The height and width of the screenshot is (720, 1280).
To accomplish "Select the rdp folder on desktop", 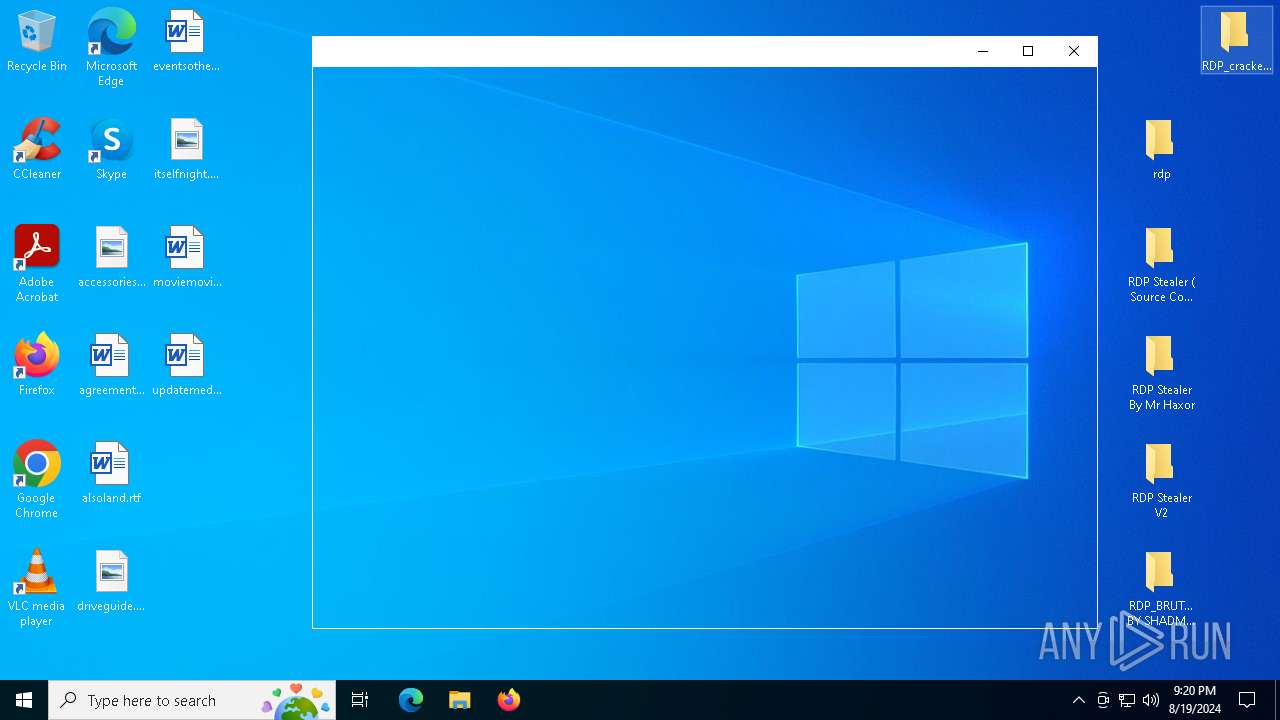I will 1161,149.
